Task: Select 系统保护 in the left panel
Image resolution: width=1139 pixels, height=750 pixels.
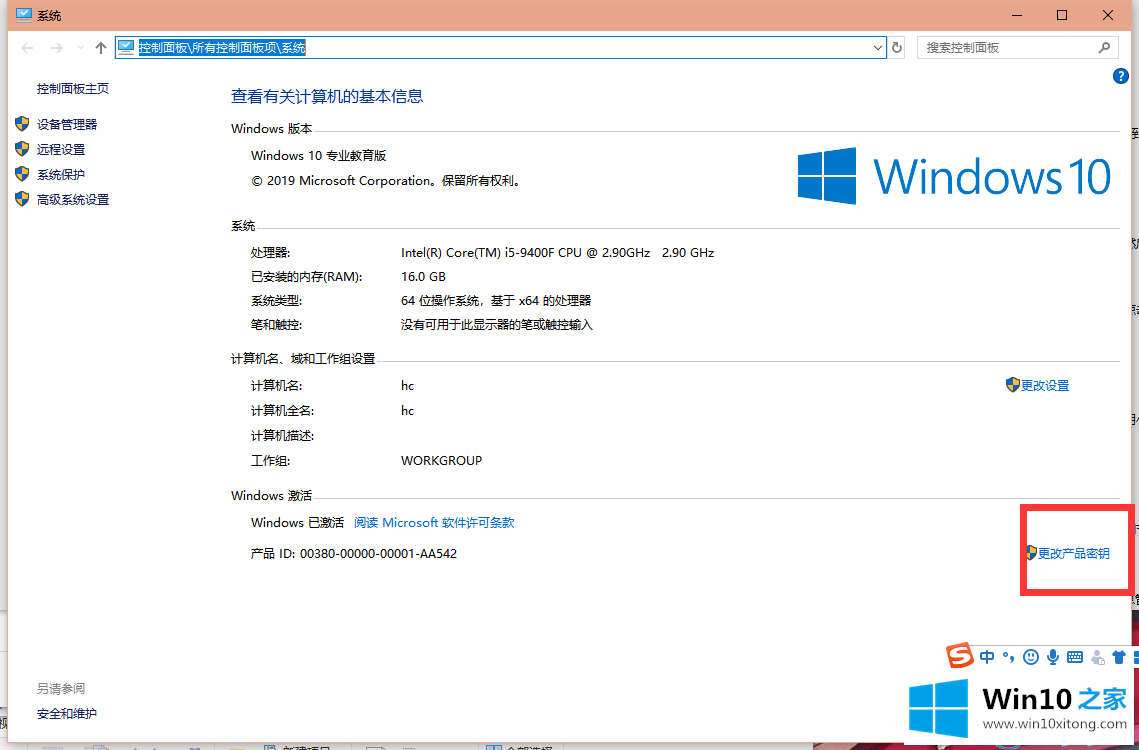Action: (x=61, y=174)
